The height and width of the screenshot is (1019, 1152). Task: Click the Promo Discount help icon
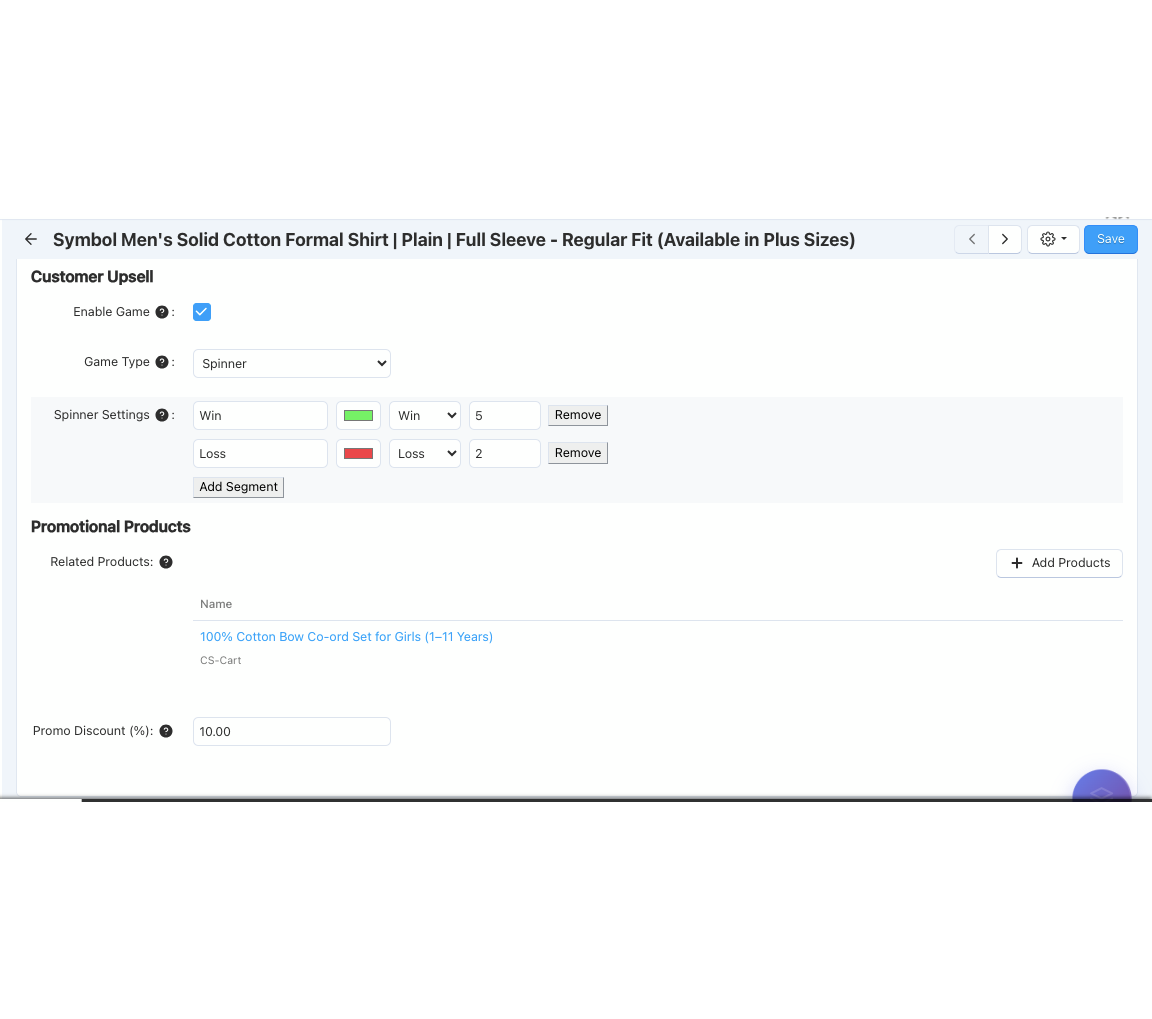[166, 731]
